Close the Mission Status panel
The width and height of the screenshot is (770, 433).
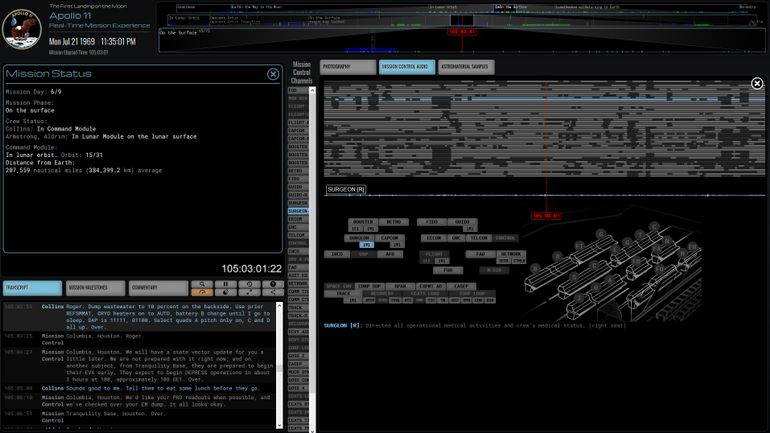273,74
